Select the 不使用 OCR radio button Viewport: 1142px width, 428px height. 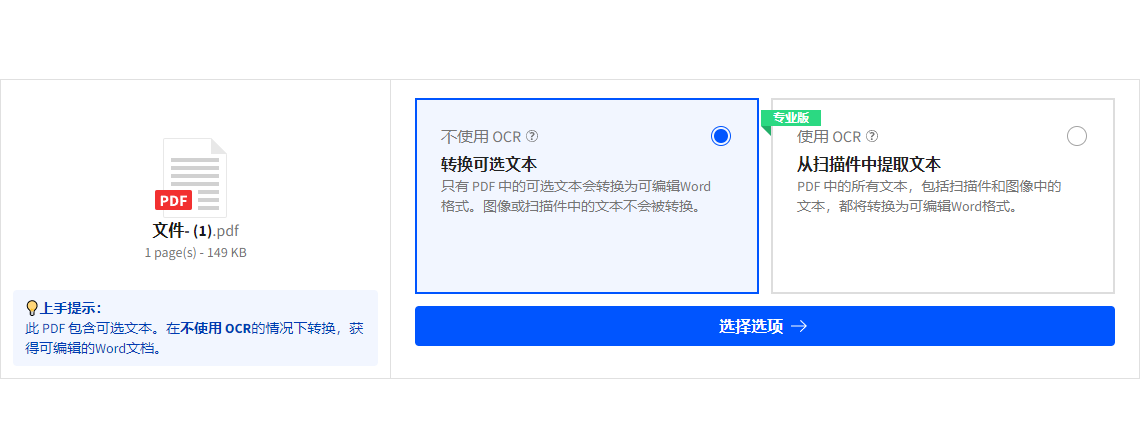pyautogui.click(x=720, y=136)
